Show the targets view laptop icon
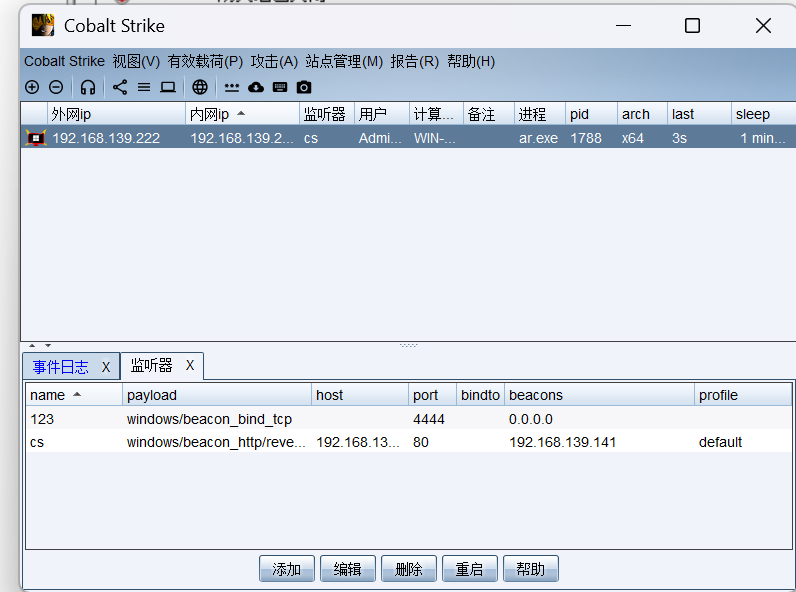796x592 pixels. (x=168, y=87)
